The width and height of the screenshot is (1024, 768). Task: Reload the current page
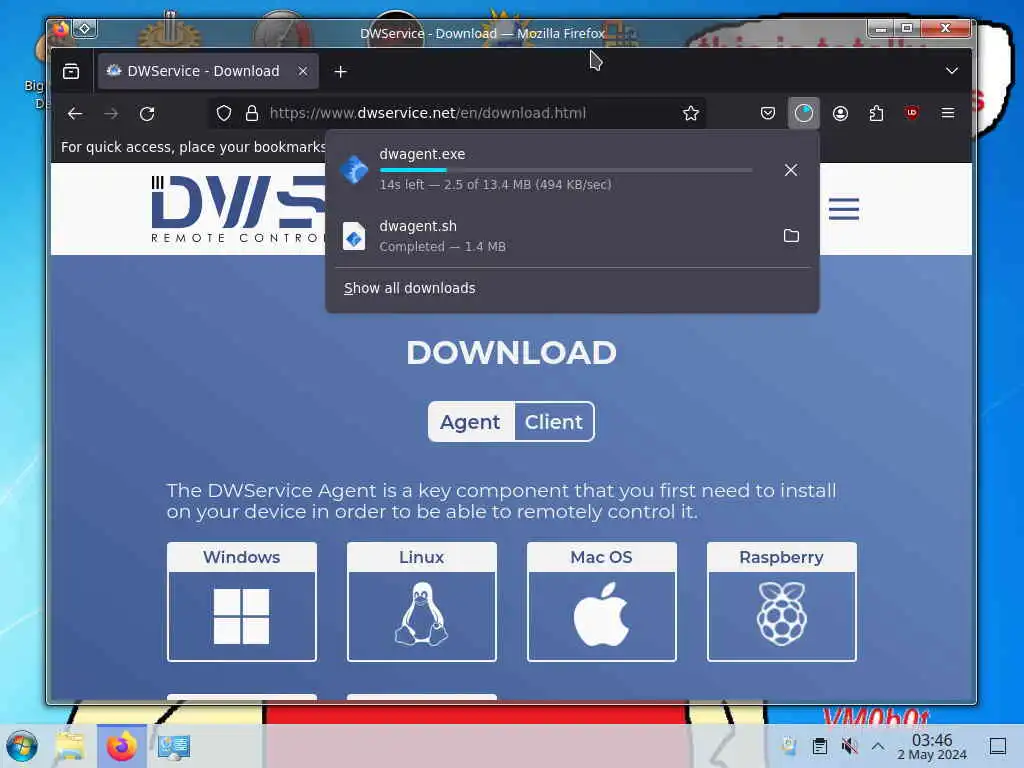tap(147, 114)
